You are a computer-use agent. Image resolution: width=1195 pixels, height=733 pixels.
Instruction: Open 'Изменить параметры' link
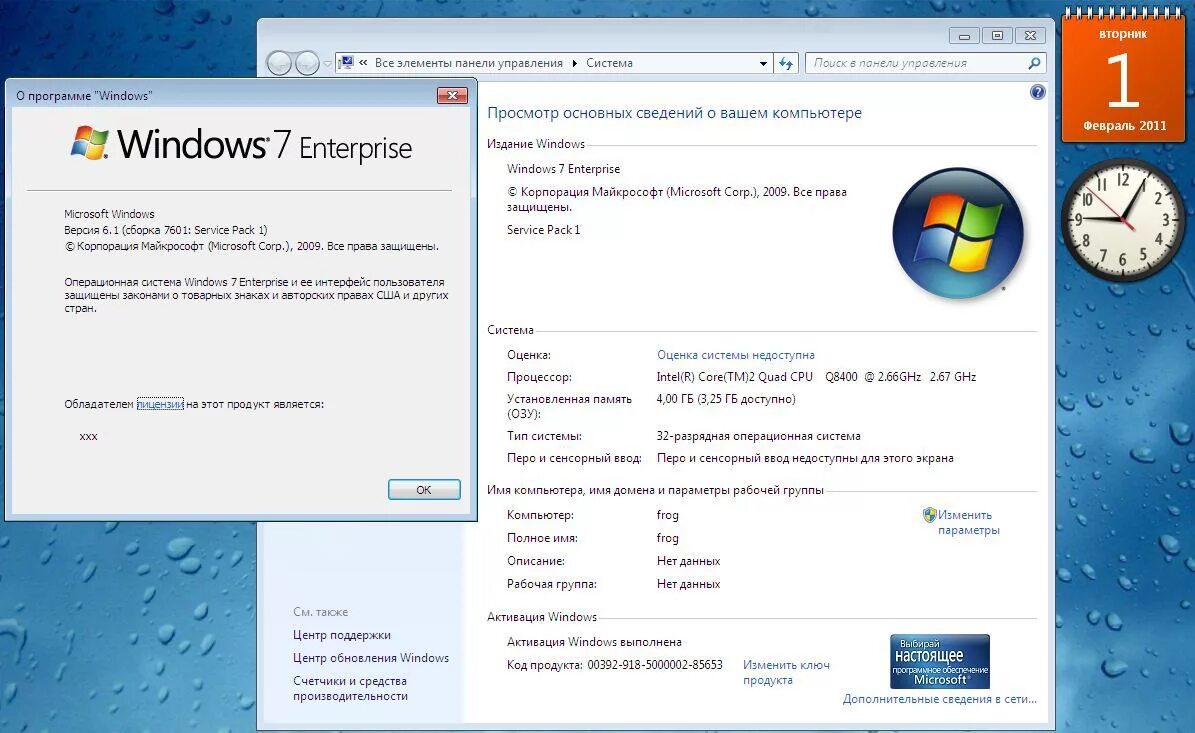[968, 523]
